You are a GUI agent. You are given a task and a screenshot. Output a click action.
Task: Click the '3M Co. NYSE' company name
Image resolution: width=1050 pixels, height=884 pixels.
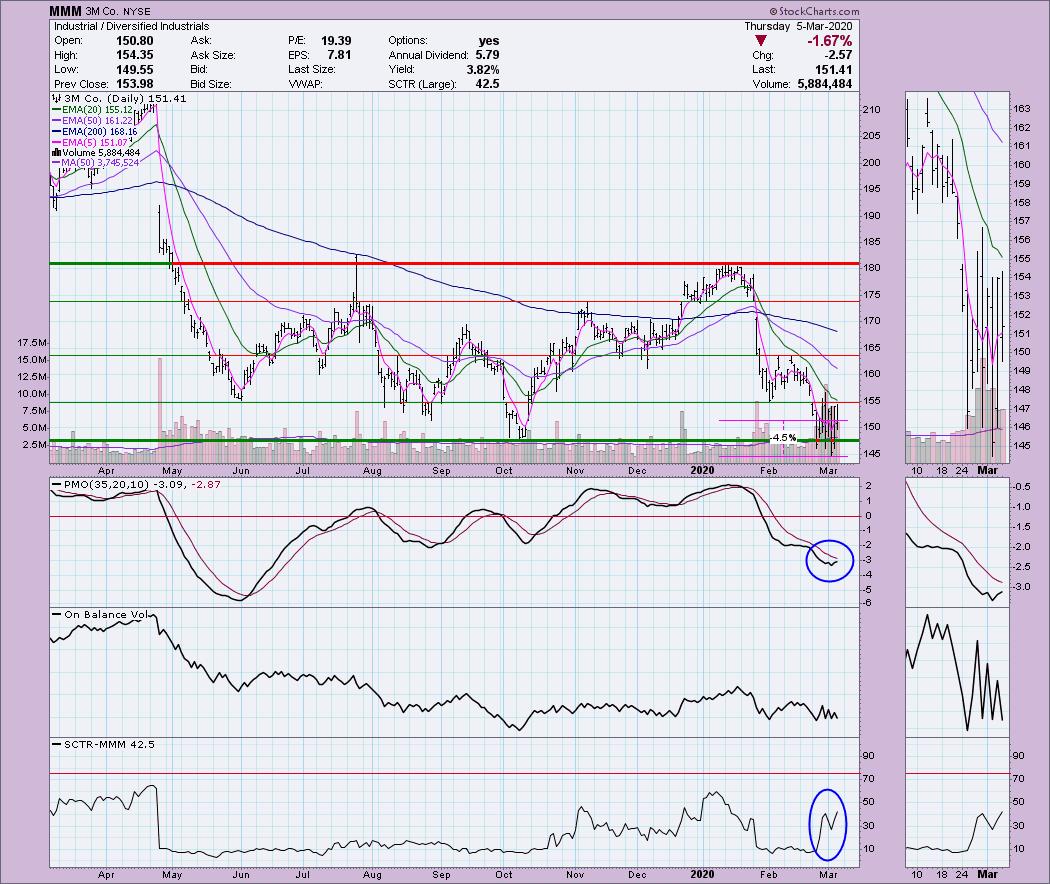(118, 11)
